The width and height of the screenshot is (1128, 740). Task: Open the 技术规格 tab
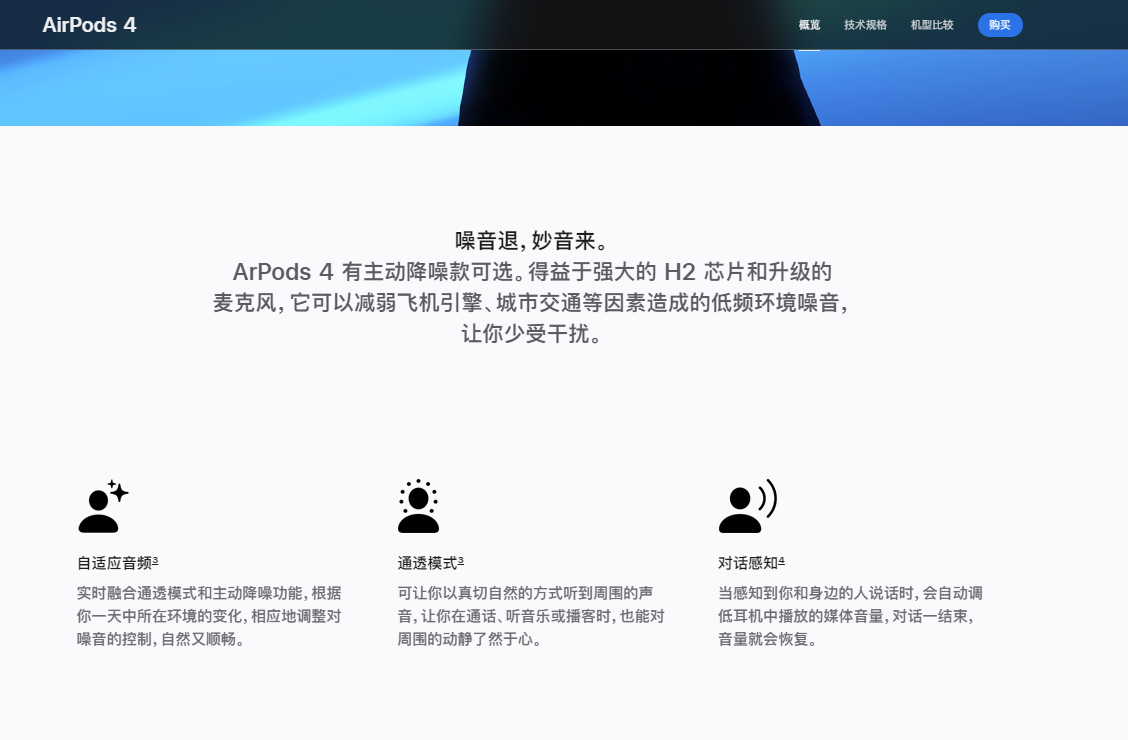865,25
